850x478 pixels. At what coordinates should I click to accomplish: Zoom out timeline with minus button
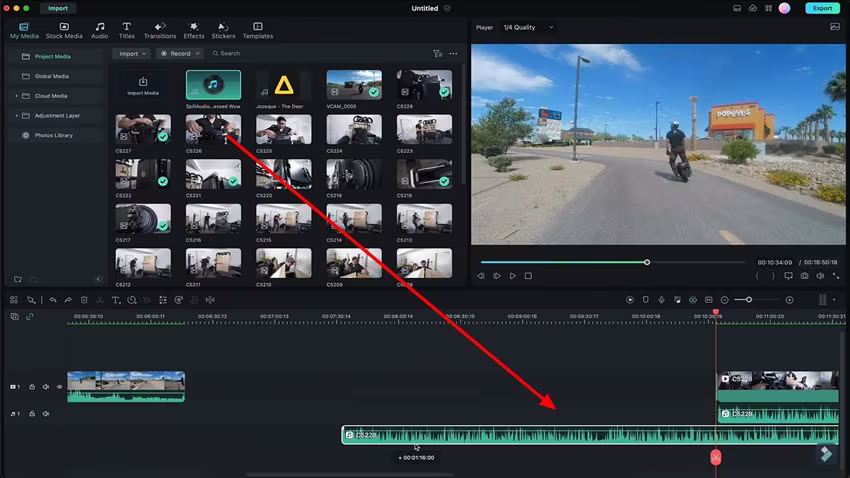724,300
